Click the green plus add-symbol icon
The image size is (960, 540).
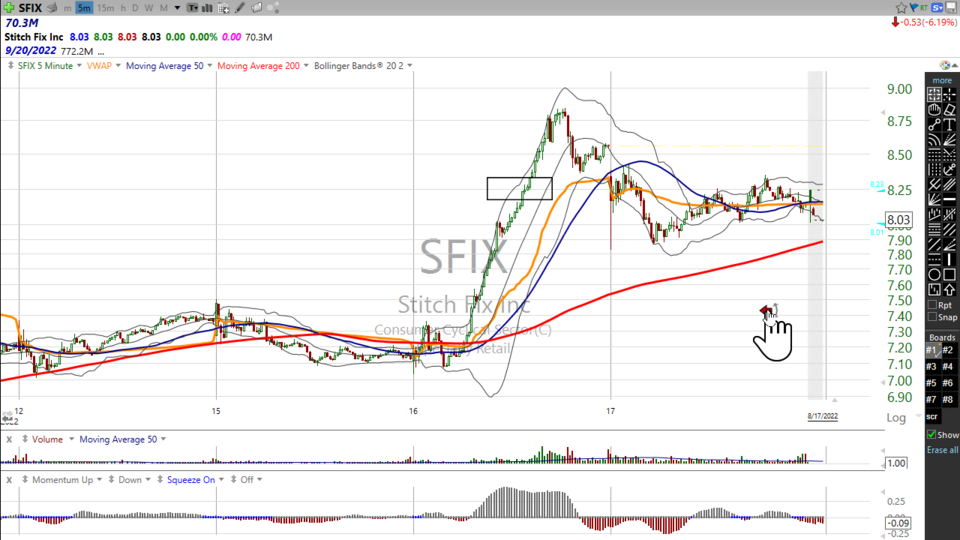9,8
